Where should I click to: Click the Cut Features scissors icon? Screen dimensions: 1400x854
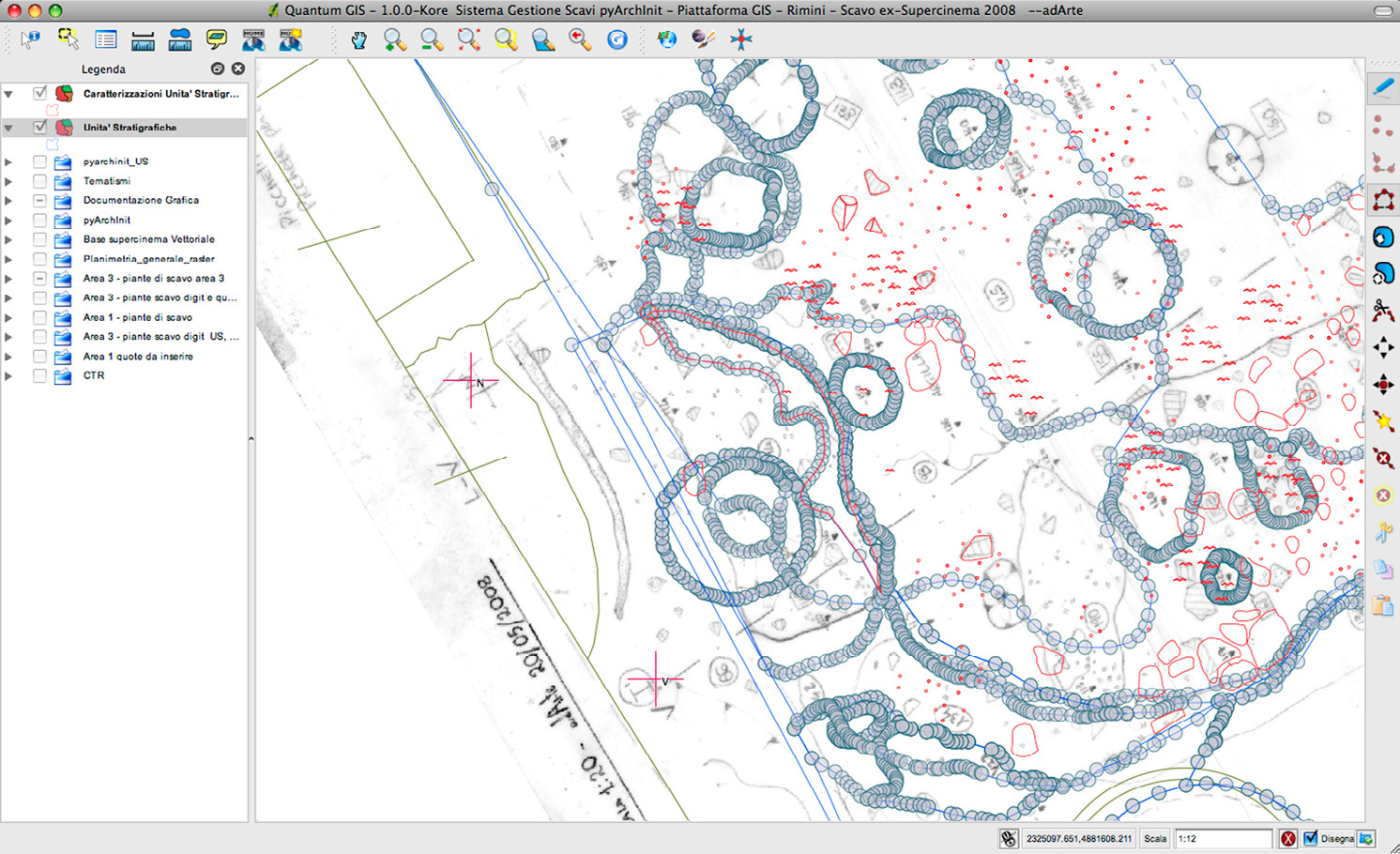(1383, 532)
